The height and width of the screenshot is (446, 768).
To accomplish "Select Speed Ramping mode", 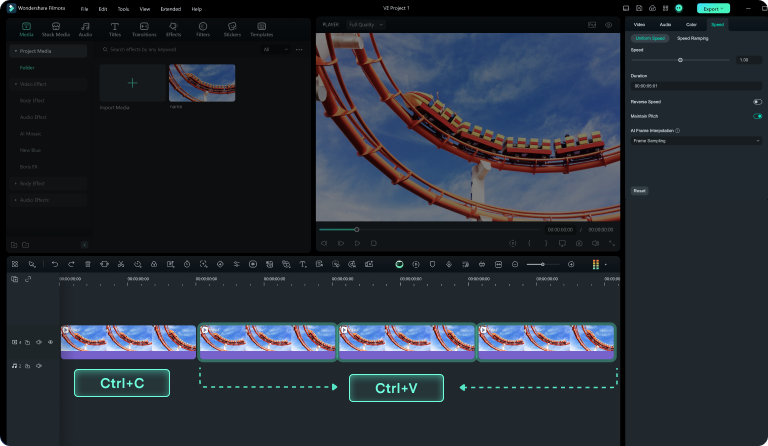I will (x=693, y=38).
